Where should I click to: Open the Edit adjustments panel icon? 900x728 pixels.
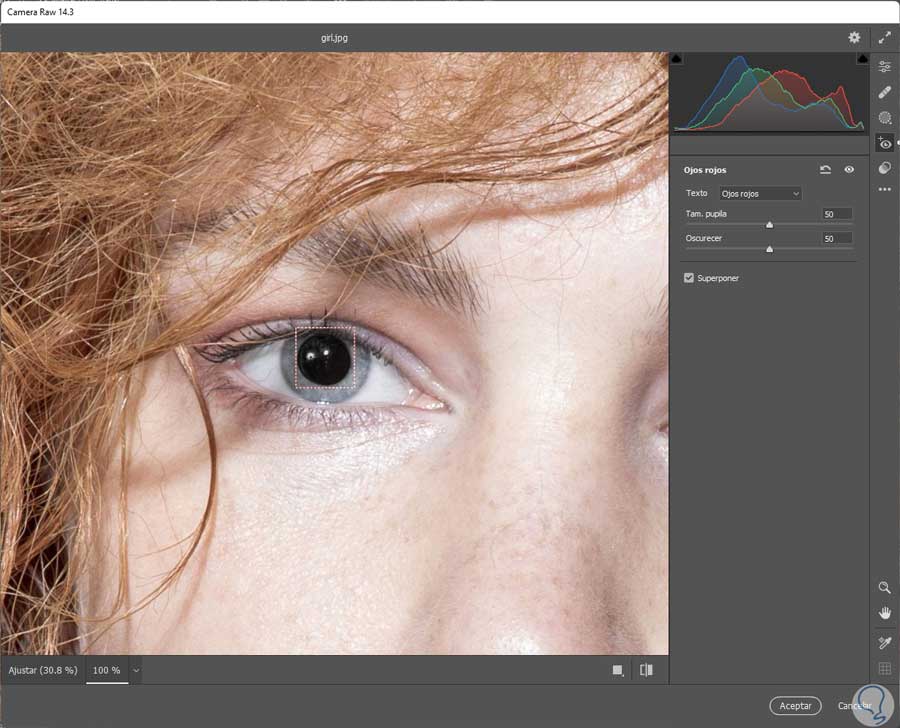click(884, 66)
